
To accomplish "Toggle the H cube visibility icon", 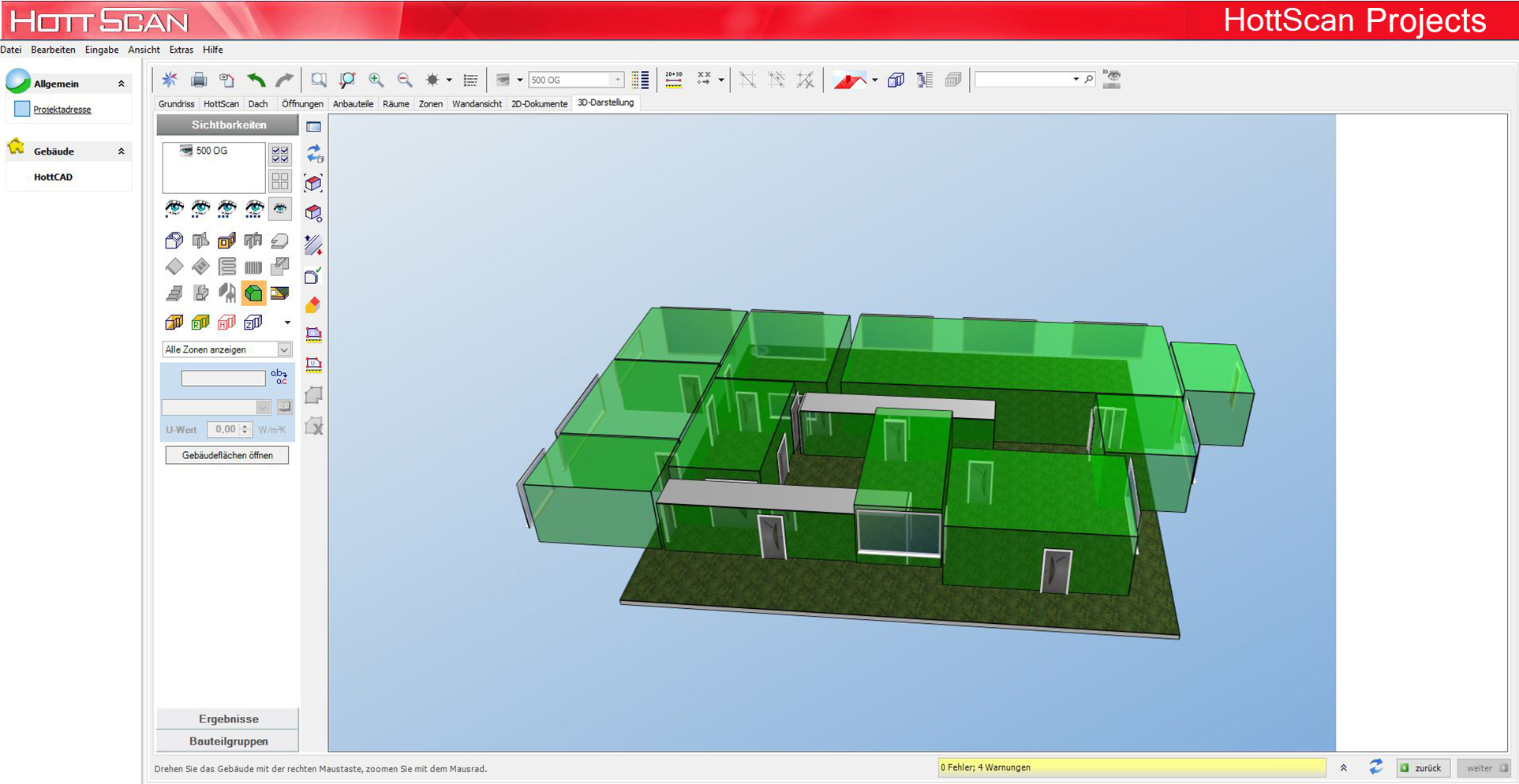I will tap(227, 322).
